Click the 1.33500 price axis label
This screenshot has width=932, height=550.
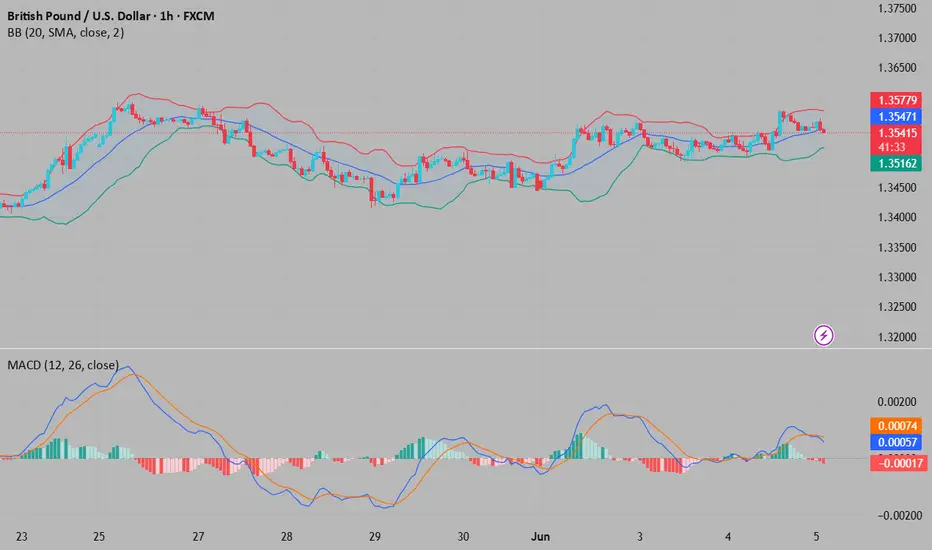897,247
